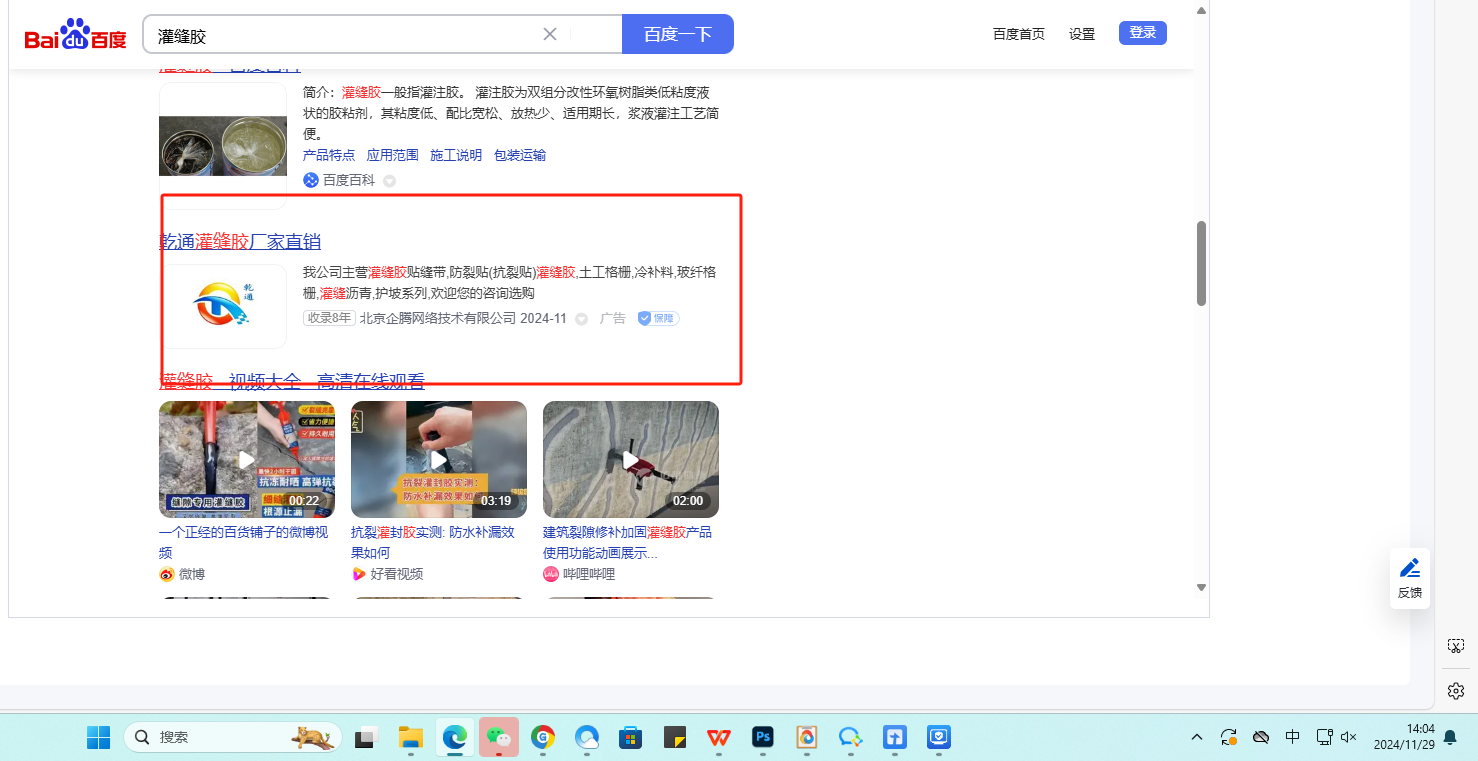Viewport: 1478px width, 761px height.
Task: Click the sync status icon in the system tray
Action: click(1229, 738)
